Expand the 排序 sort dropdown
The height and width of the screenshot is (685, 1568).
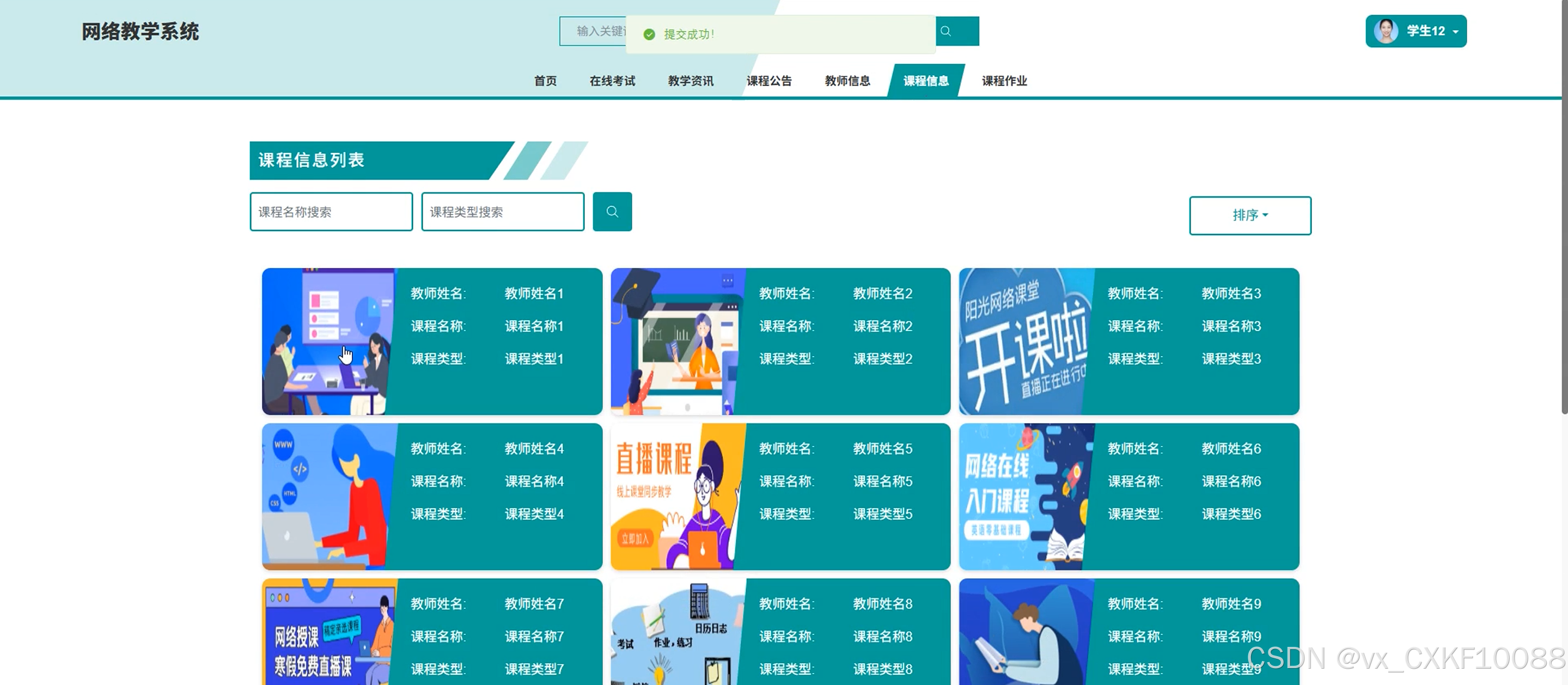coord(1249,215)
